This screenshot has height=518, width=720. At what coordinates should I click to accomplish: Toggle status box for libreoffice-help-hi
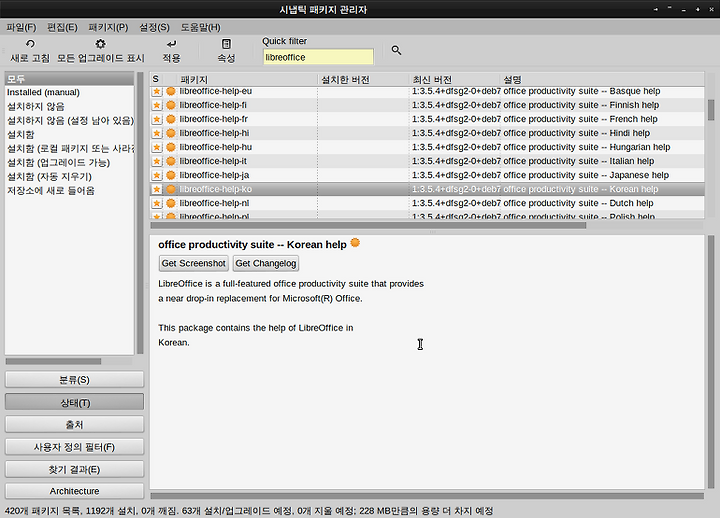(x=157, y=133)
